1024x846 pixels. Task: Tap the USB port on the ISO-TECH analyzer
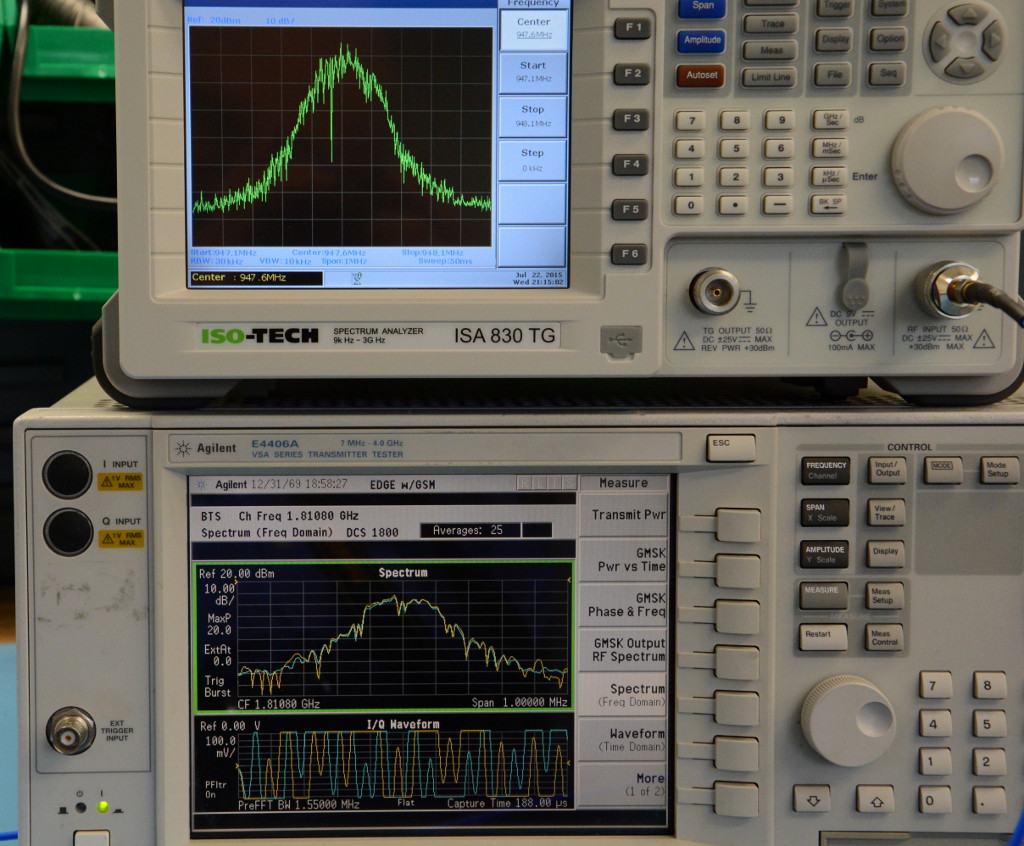620,342
